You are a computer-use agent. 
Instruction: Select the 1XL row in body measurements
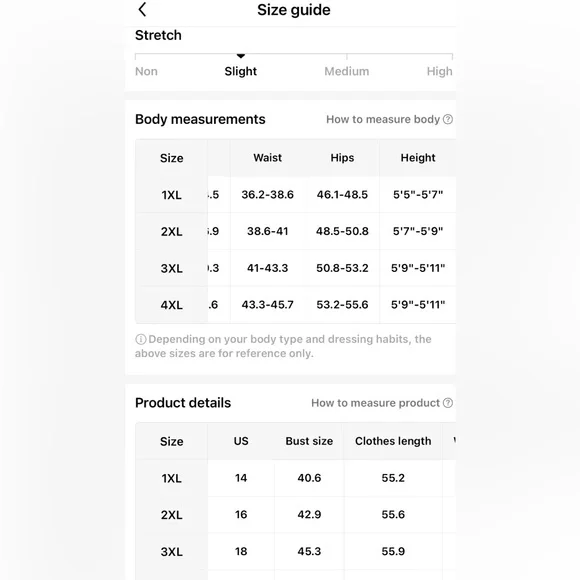click(x=296, y=195)
